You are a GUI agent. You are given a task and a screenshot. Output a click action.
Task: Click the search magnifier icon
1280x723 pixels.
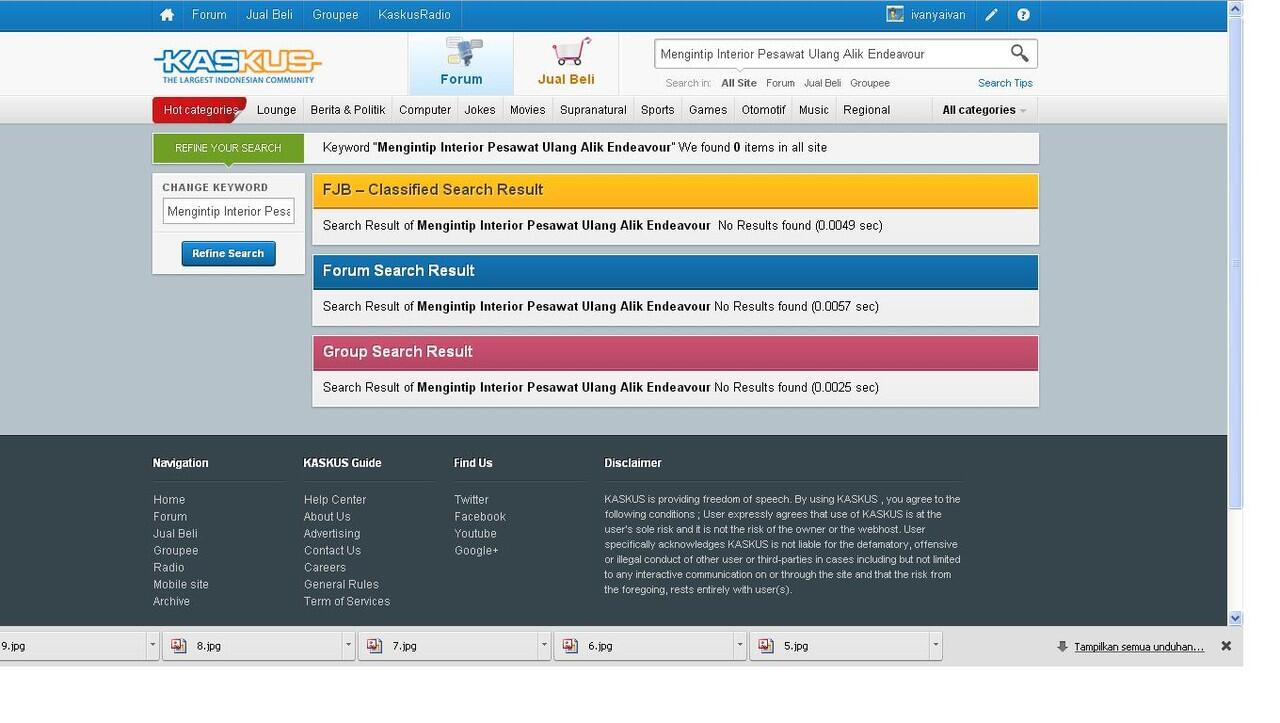(1019, 53)
